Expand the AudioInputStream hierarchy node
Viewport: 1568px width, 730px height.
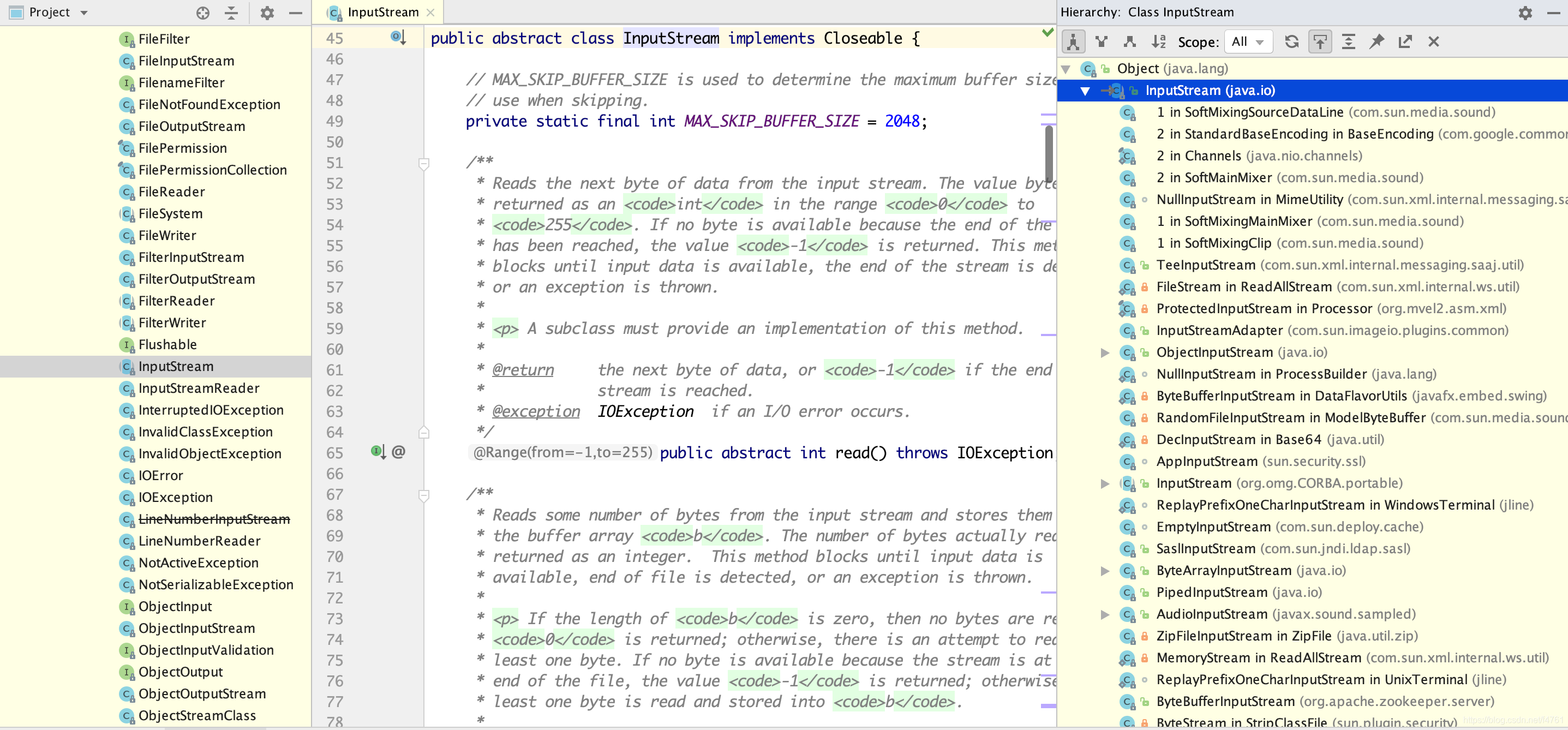1105,614
